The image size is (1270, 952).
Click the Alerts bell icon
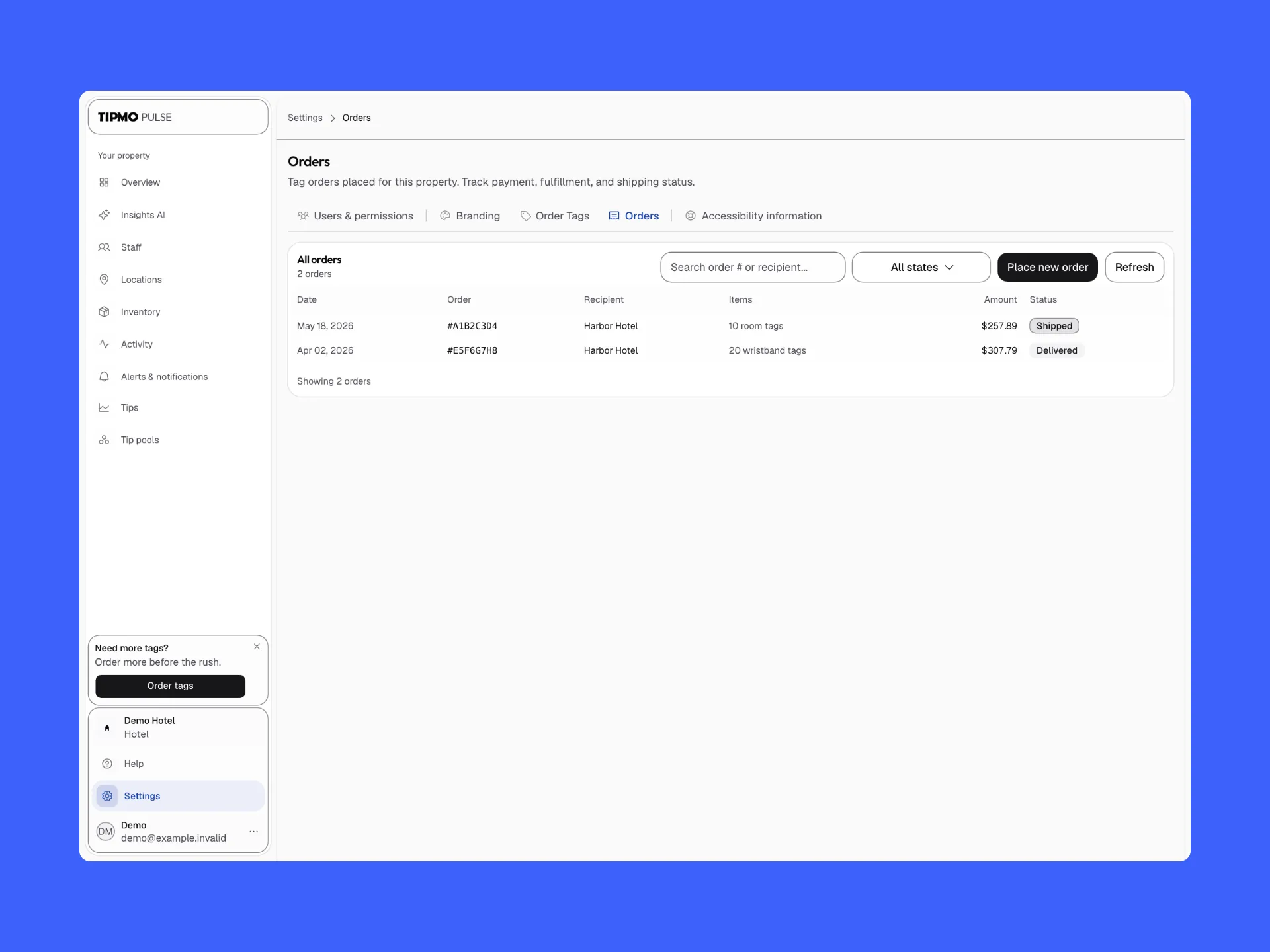click(104, 377)
